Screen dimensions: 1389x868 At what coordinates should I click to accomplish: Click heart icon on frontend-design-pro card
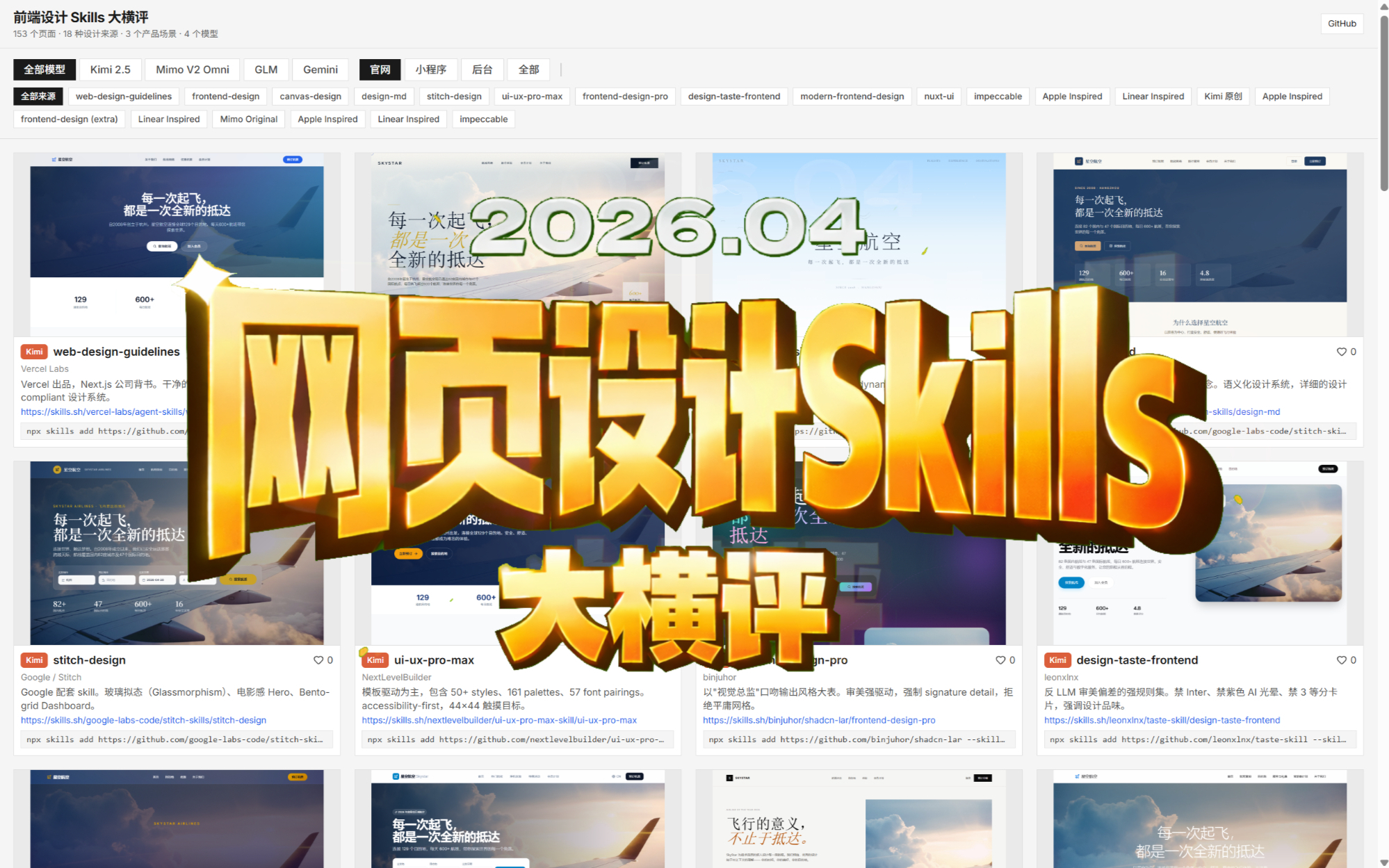click(x=1000, y=660)
